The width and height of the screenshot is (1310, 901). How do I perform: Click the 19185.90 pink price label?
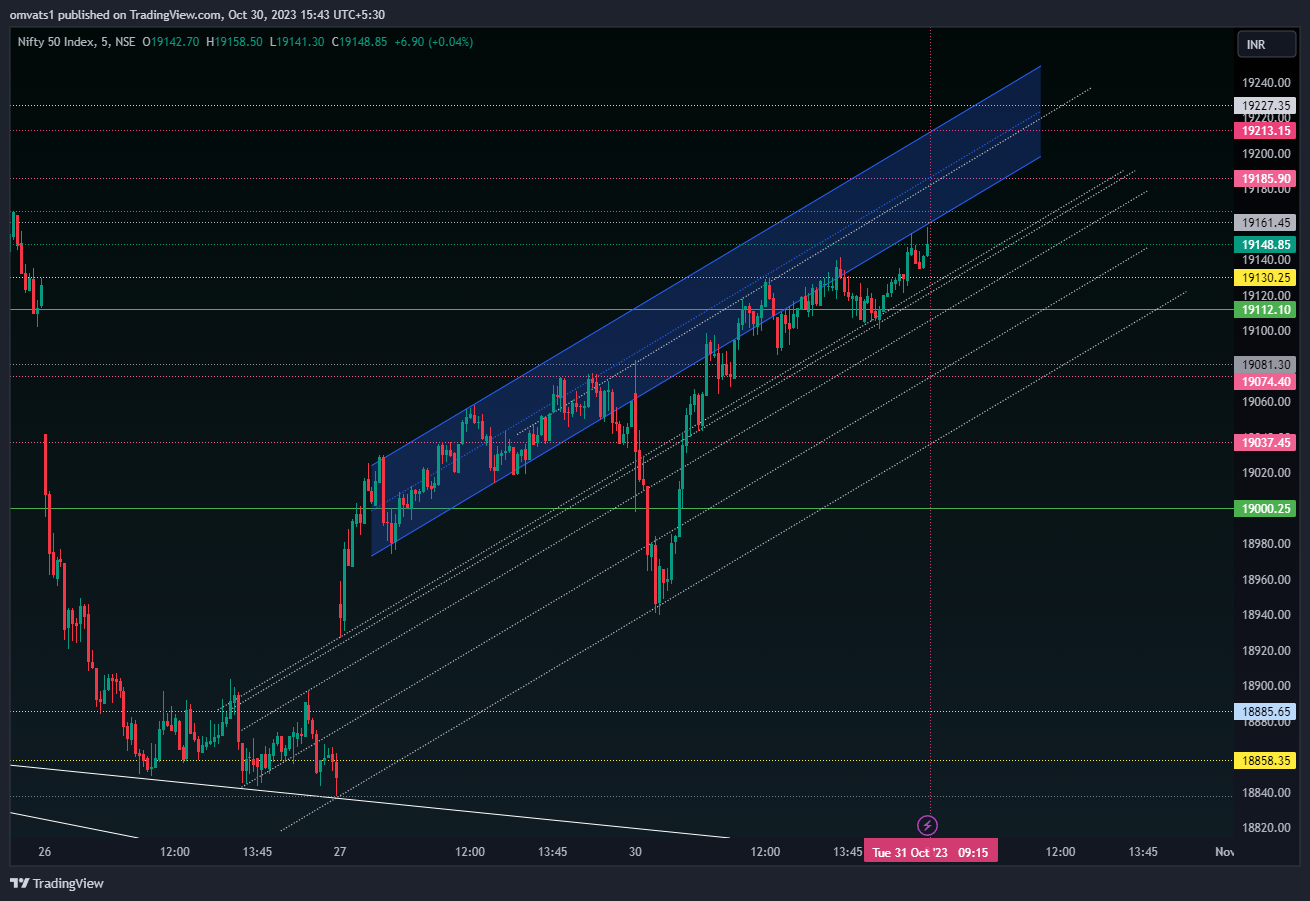click(1265, 178)
